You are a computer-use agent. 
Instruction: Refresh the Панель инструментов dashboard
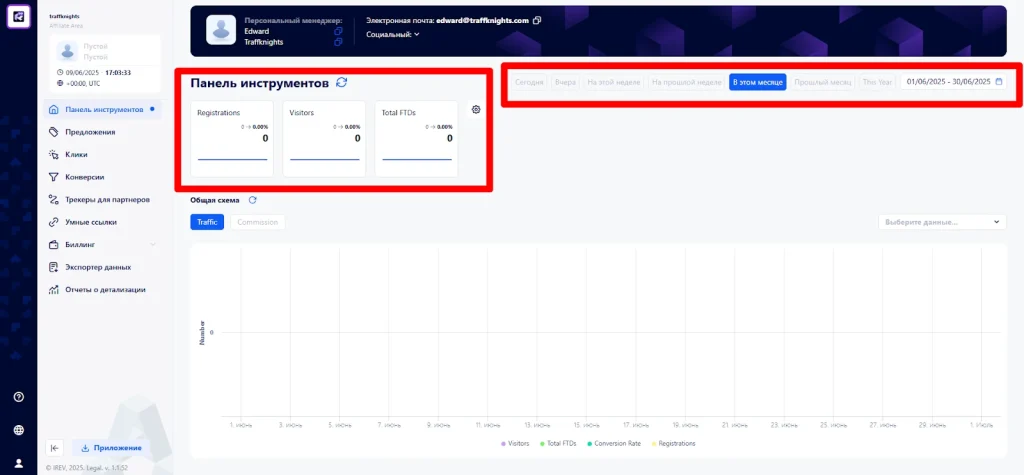pos(341,82)
